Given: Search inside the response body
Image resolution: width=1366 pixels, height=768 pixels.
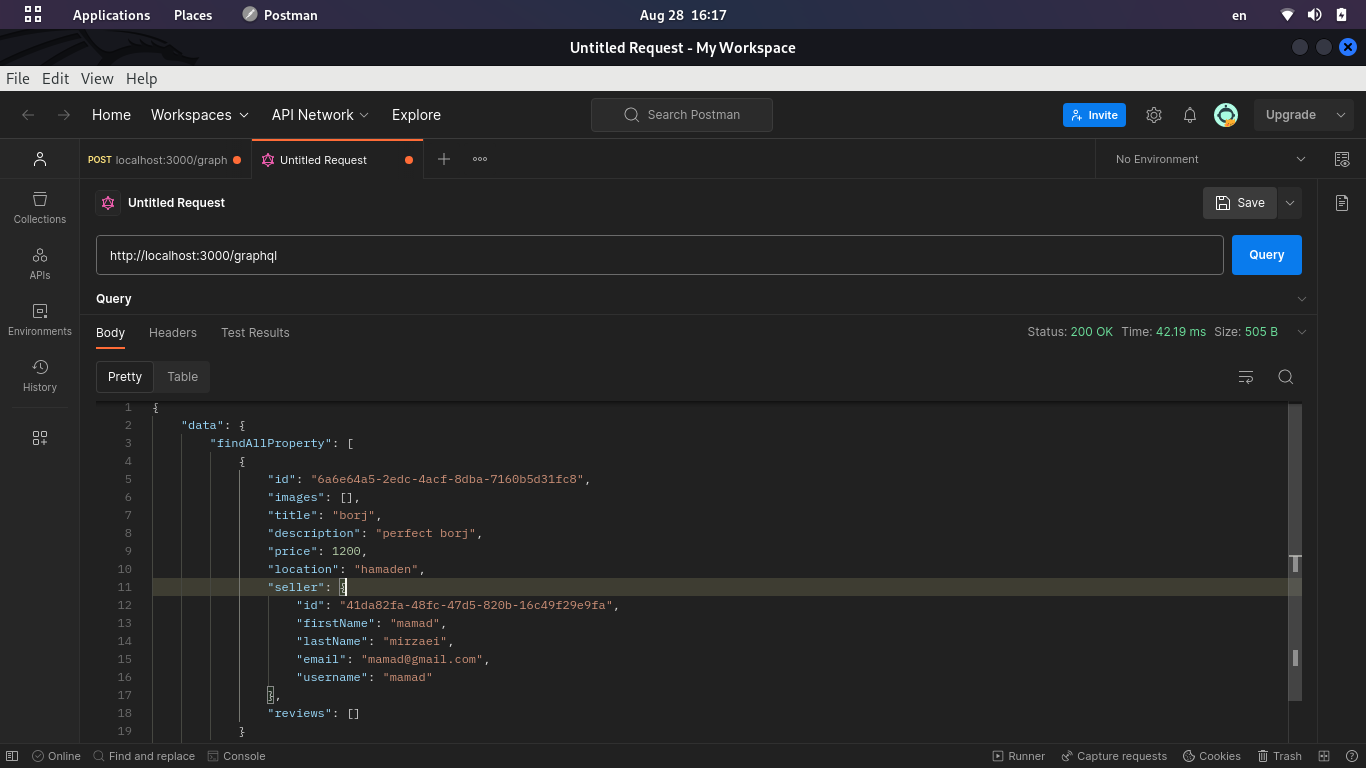Looking at the screenshot, I should (1286, 377).
